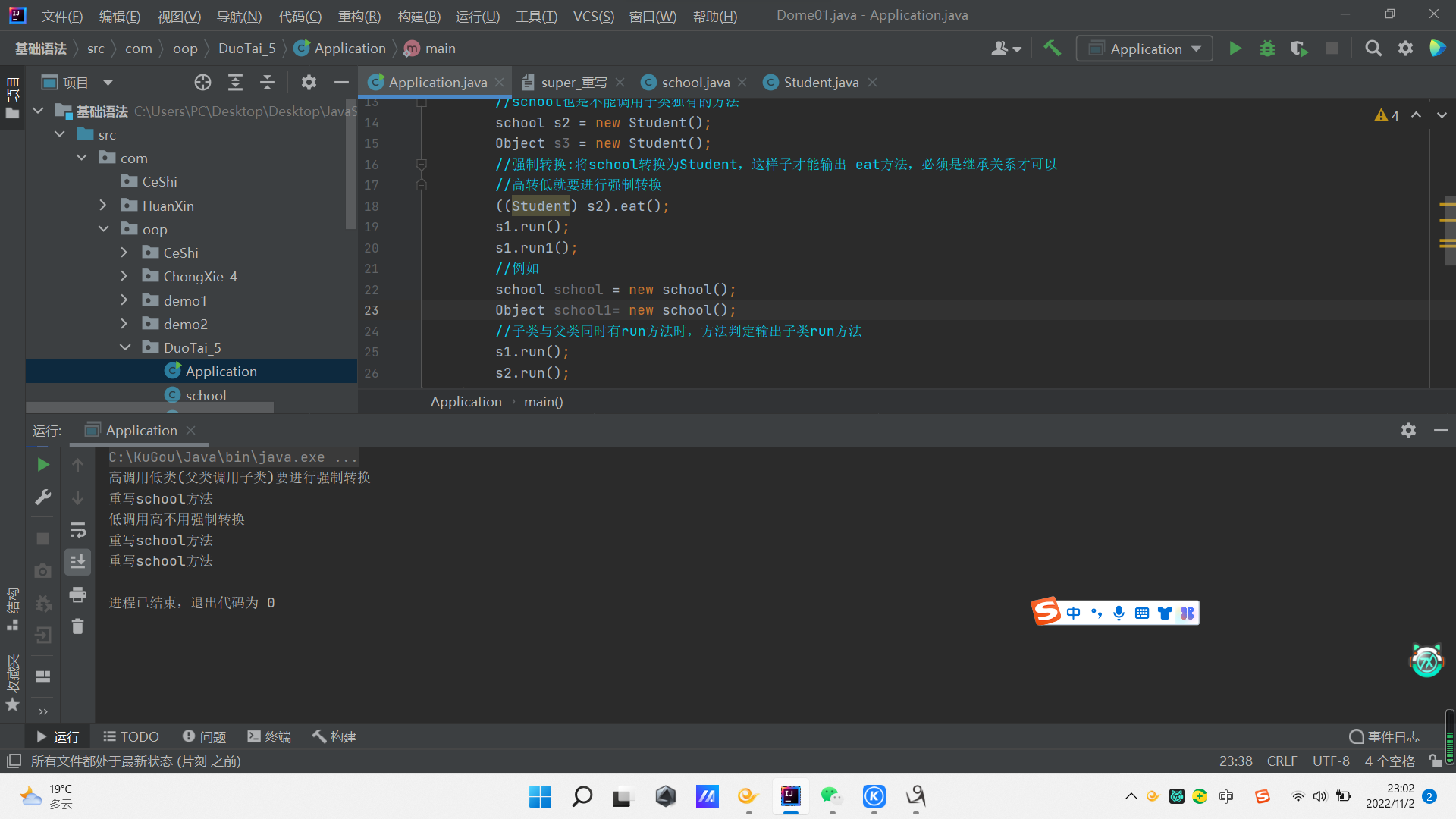Click the project tree horizontal scrollbar
Viewport: 1456px width, 819px height.
(x=149, y=408)
